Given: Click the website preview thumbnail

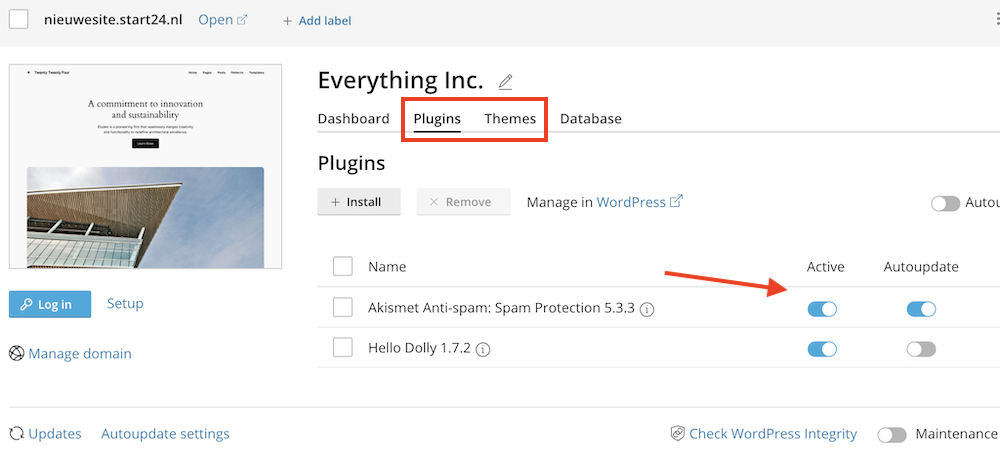Looking at the screenshot, I should coord(146,167).
